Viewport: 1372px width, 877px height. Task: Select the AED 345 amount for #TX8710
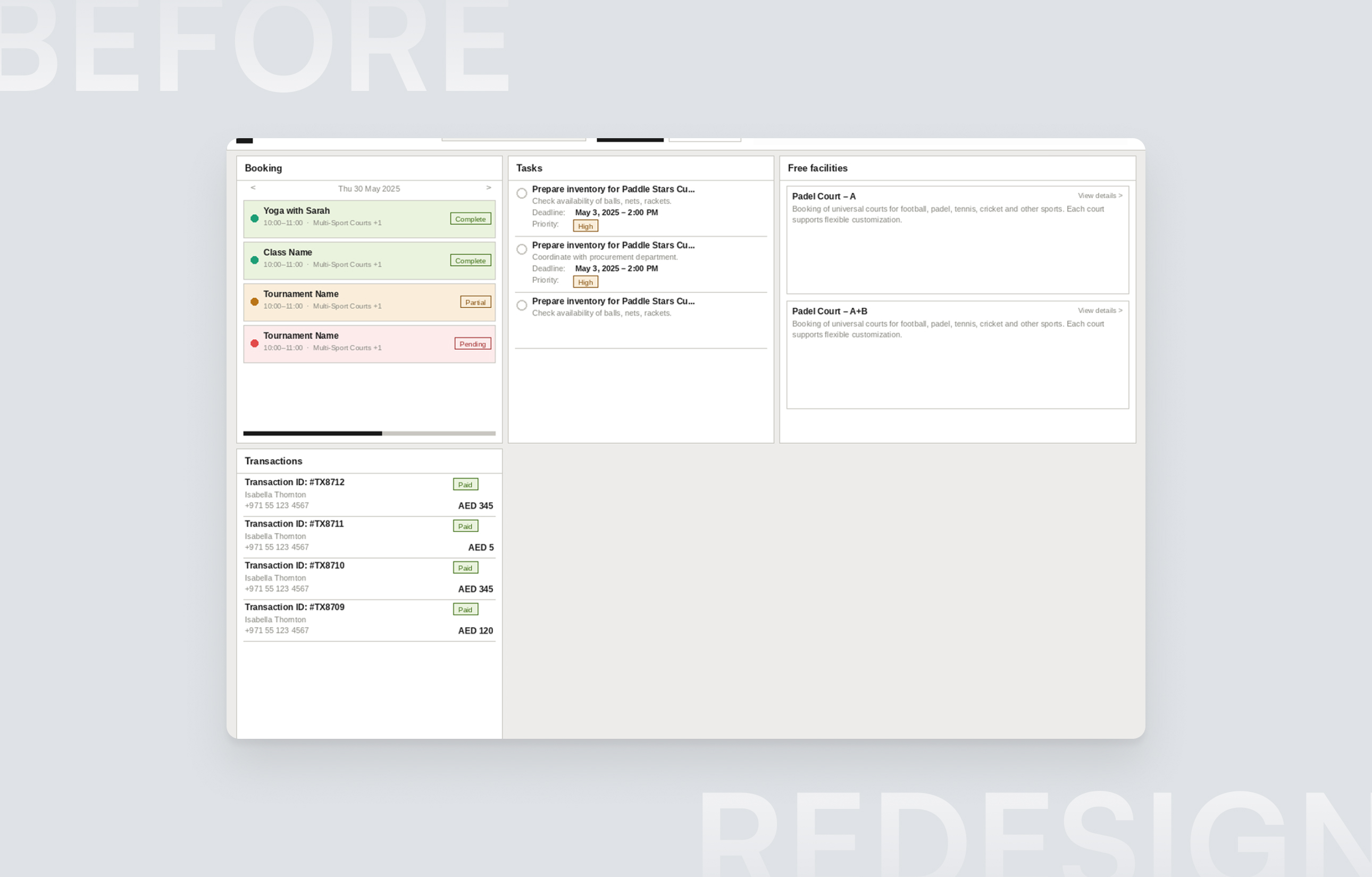(x=476, y=589)
